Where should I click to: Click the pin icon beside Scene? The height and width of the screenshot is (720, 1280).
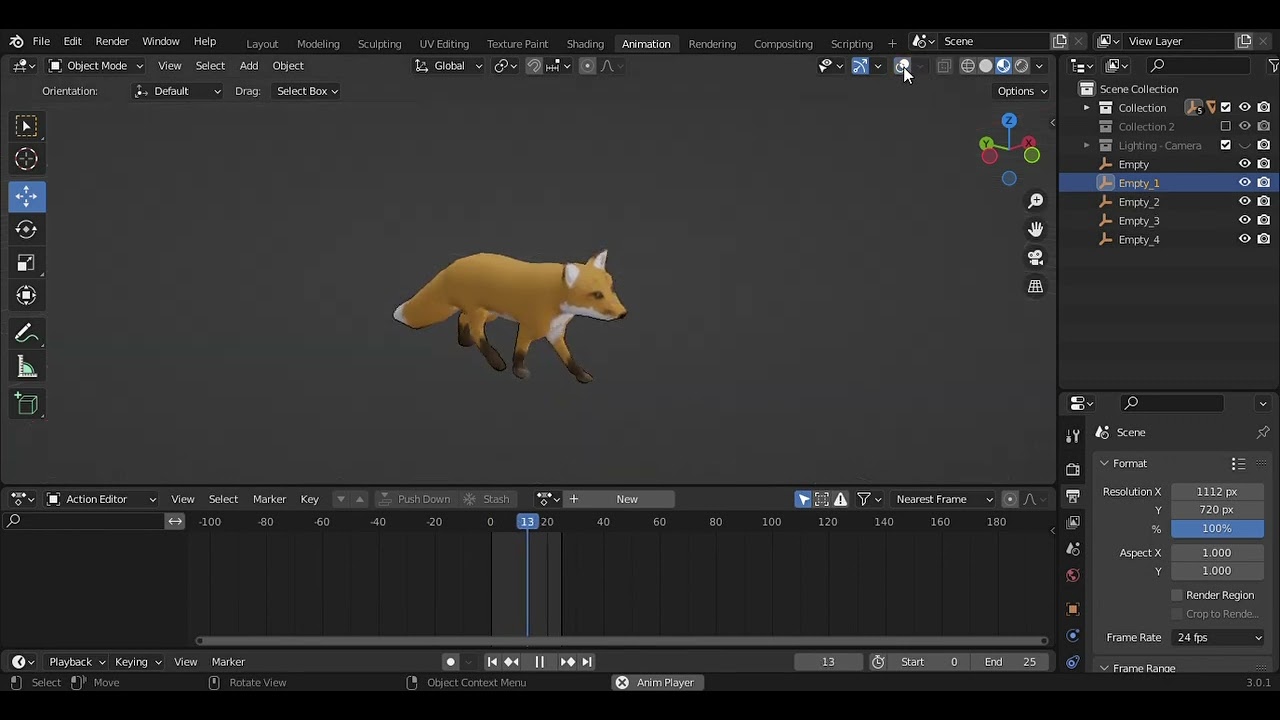(x=1263, y=432)
